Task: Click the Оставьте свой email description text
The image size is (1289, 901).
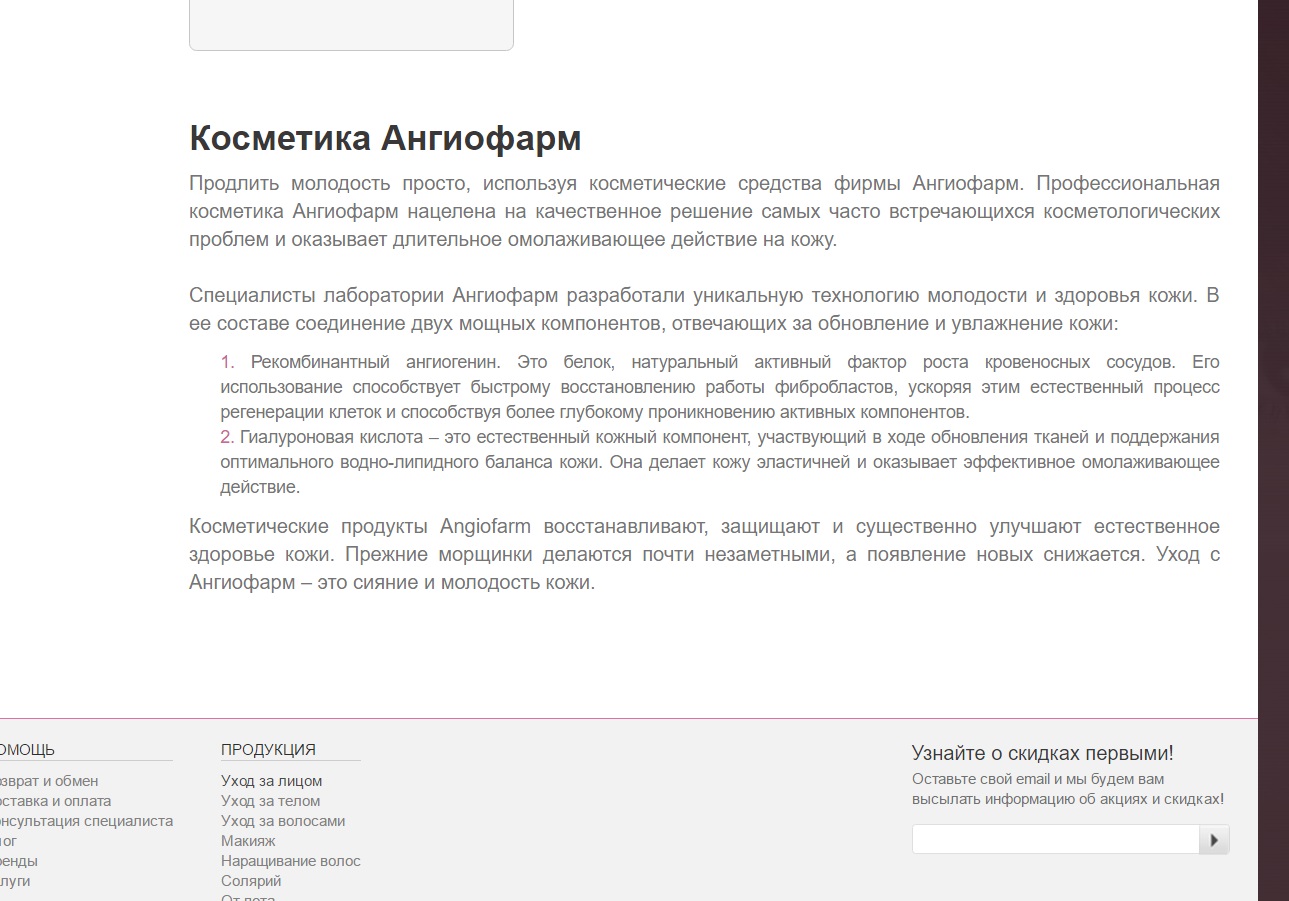Action: pos(1068,789)
